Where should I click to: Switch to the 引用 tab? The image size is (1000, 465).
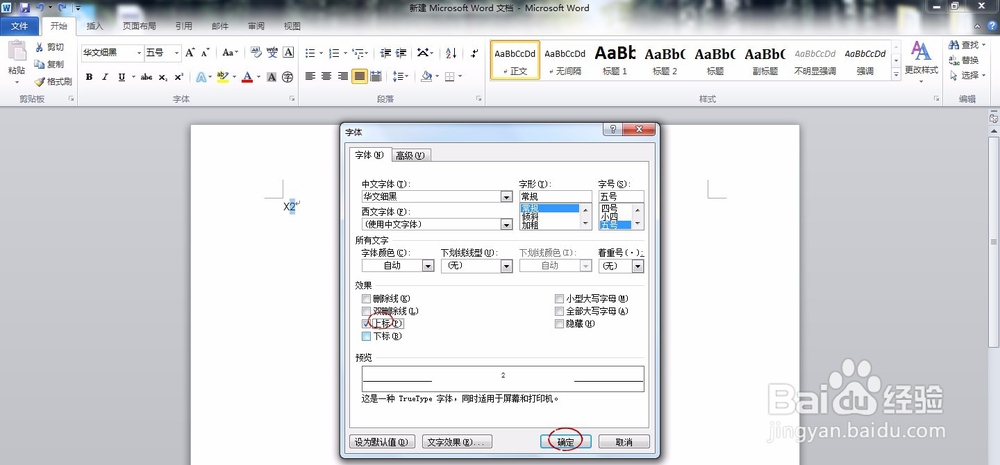(x=184, y=26)
